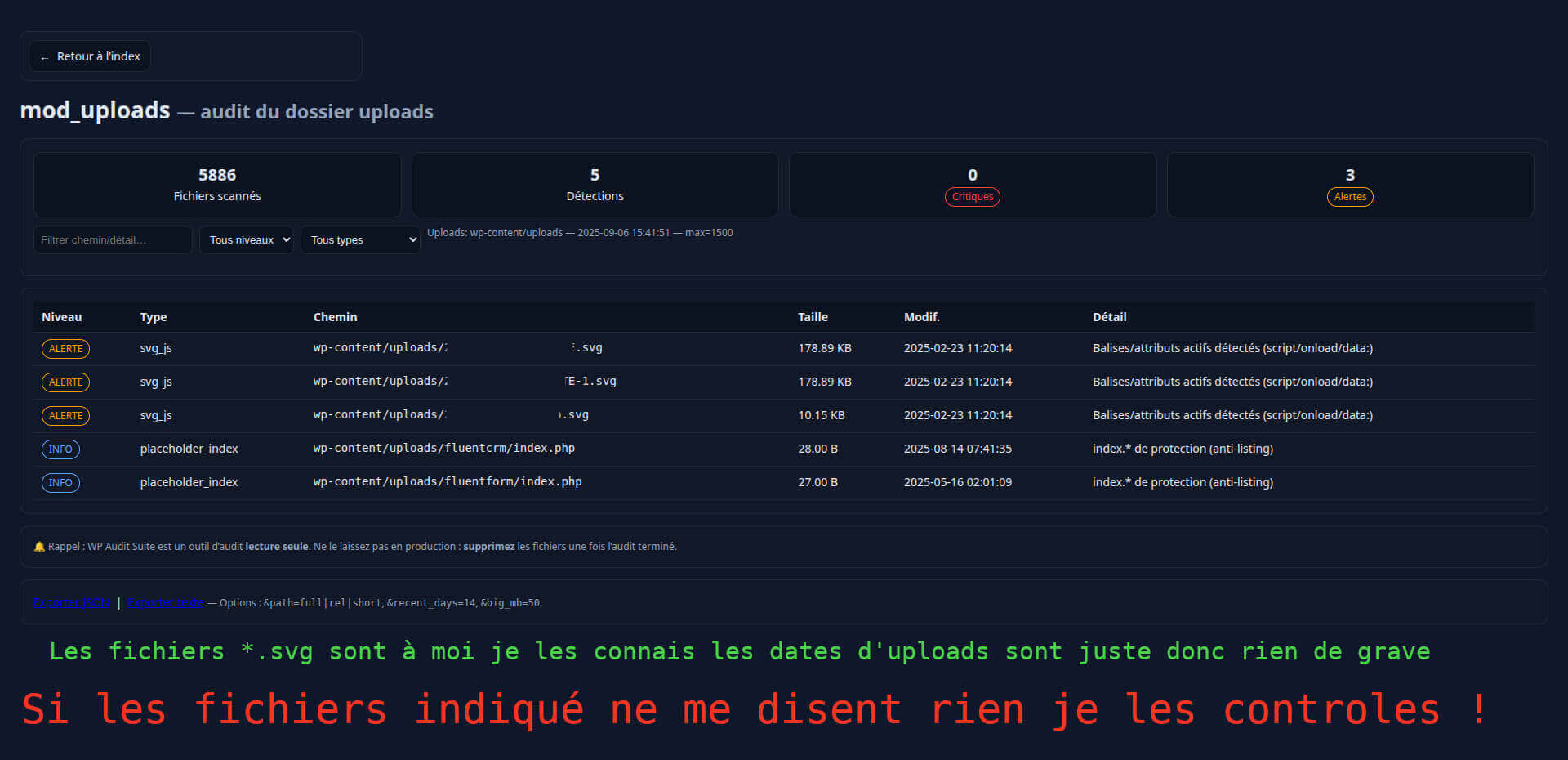1568x760 pixels.
Task: Click the Exporter texte link
Action: coord(166,602)
